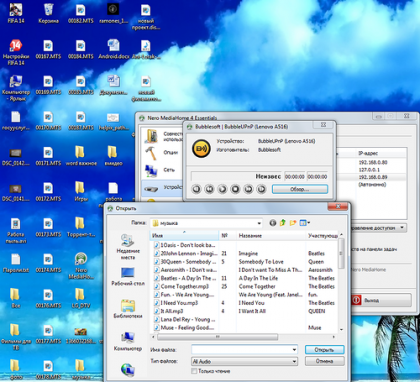
Task: Select the file 2John Lennon - Imagi...
Action: [185, 253]
